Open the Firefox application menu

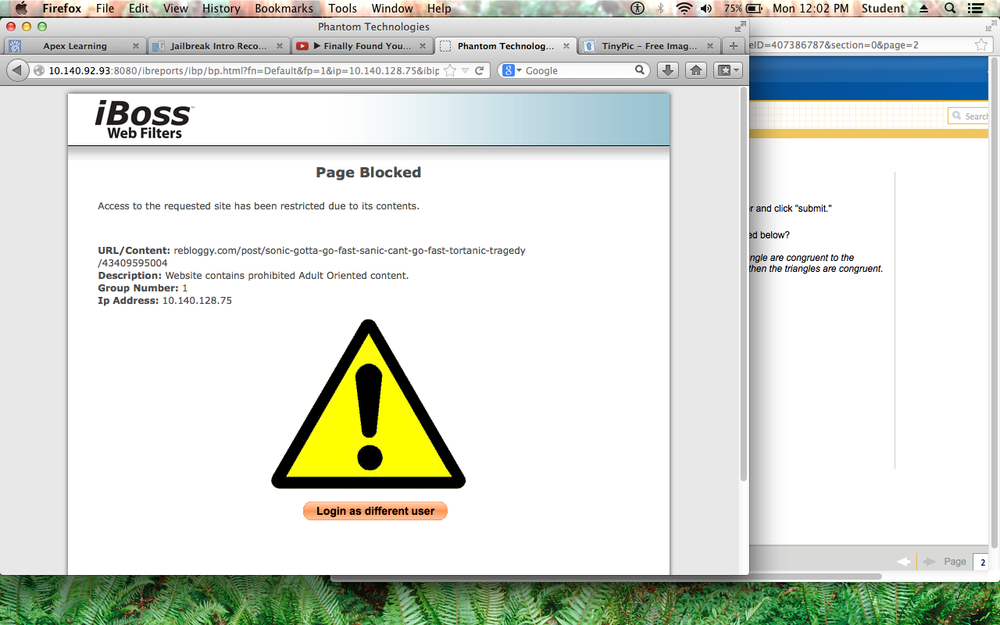coord(62,8)
